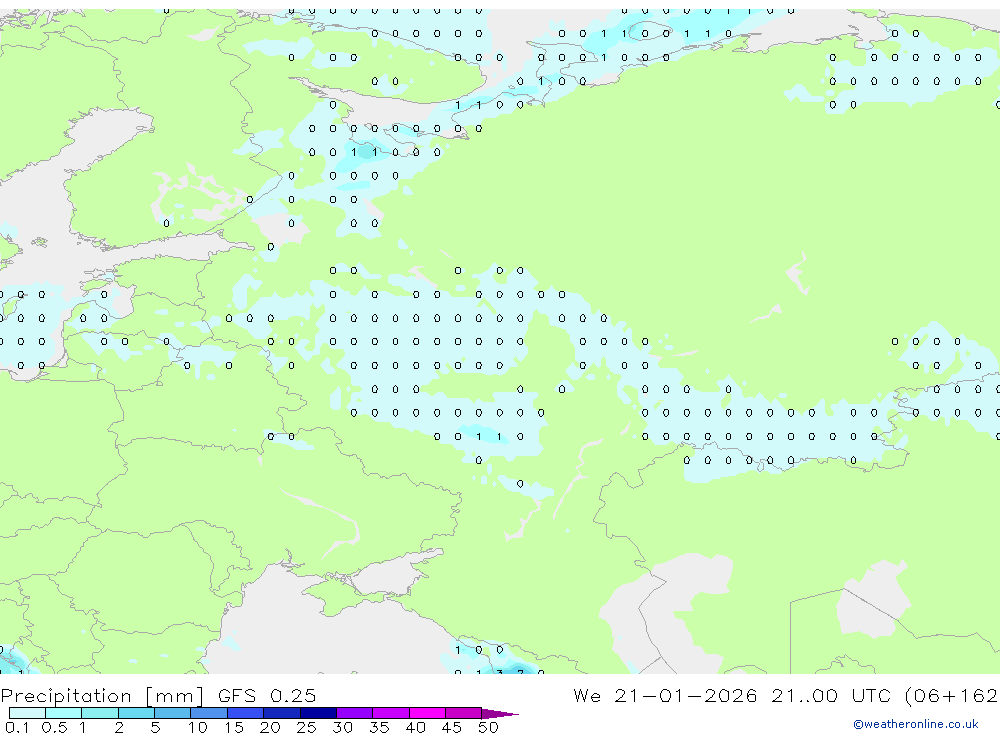Select the 35–40 mm violet legend swatch
This screenshot has height=733, width=1000.
click(391, 713)
